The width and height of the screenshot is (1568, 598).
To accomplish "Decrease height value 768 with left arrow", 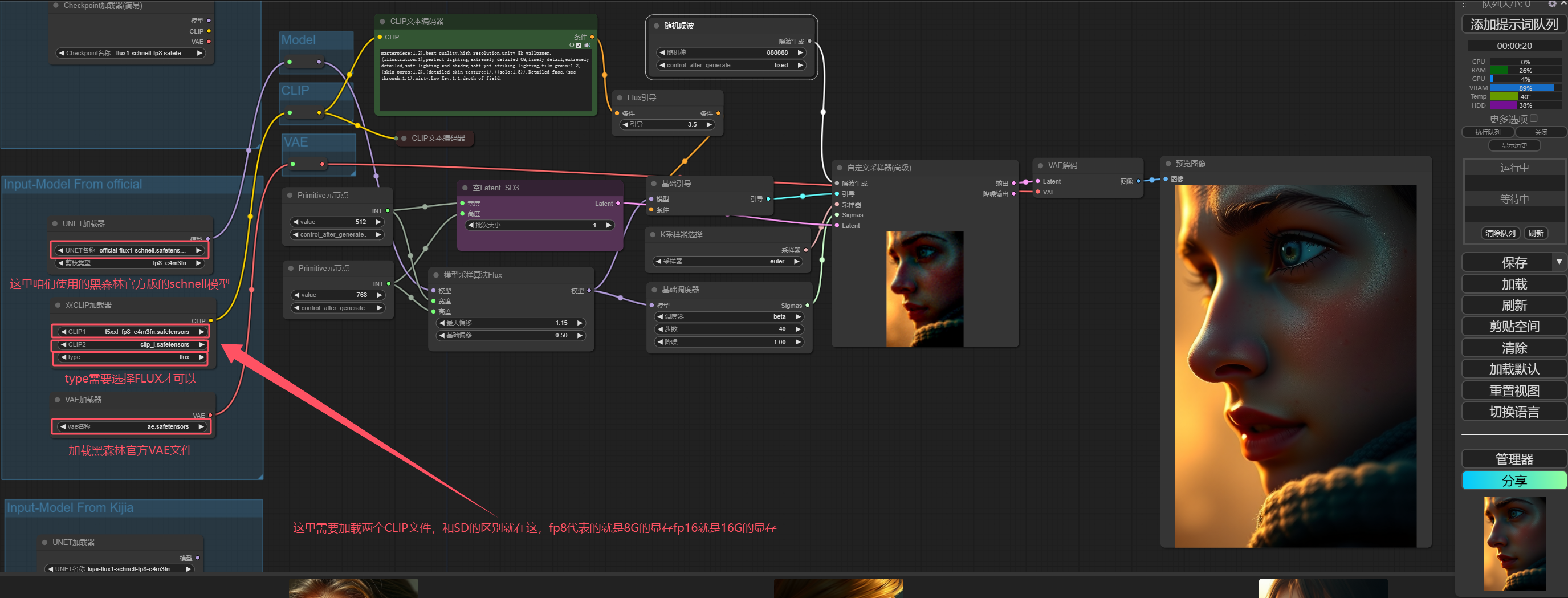I will click(x=296, y=295).
